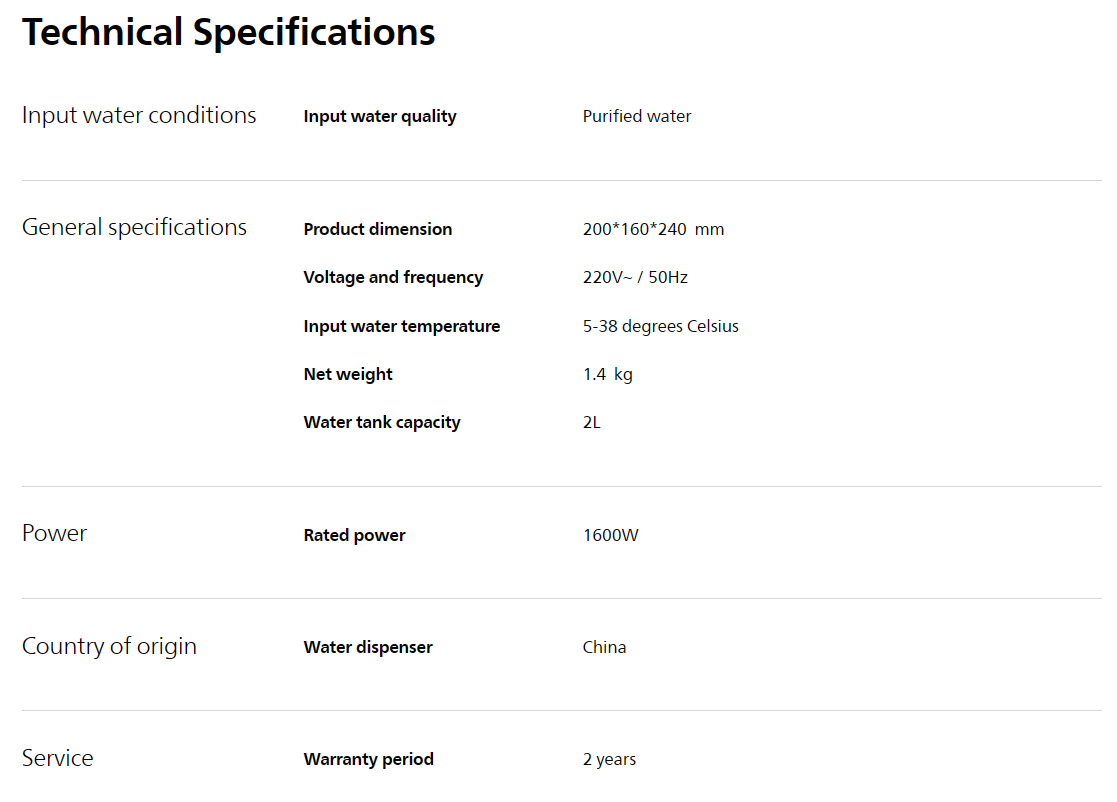Select the Rated power label
Screen dimensions: 1117x802
(354, 535)
